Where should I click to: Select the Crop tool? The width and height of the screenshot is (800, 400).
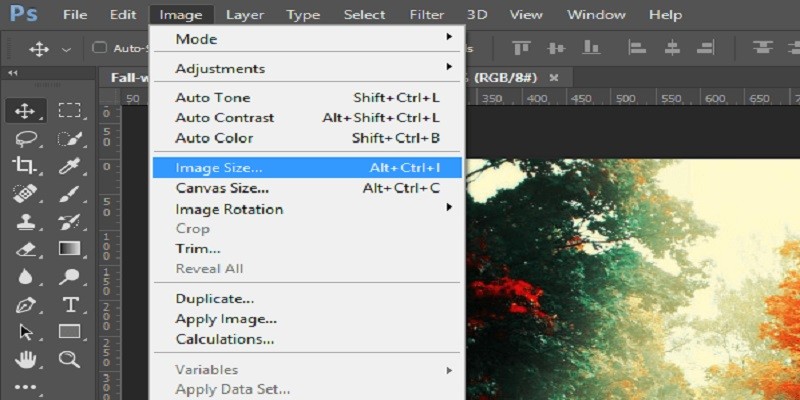(25, 166)
